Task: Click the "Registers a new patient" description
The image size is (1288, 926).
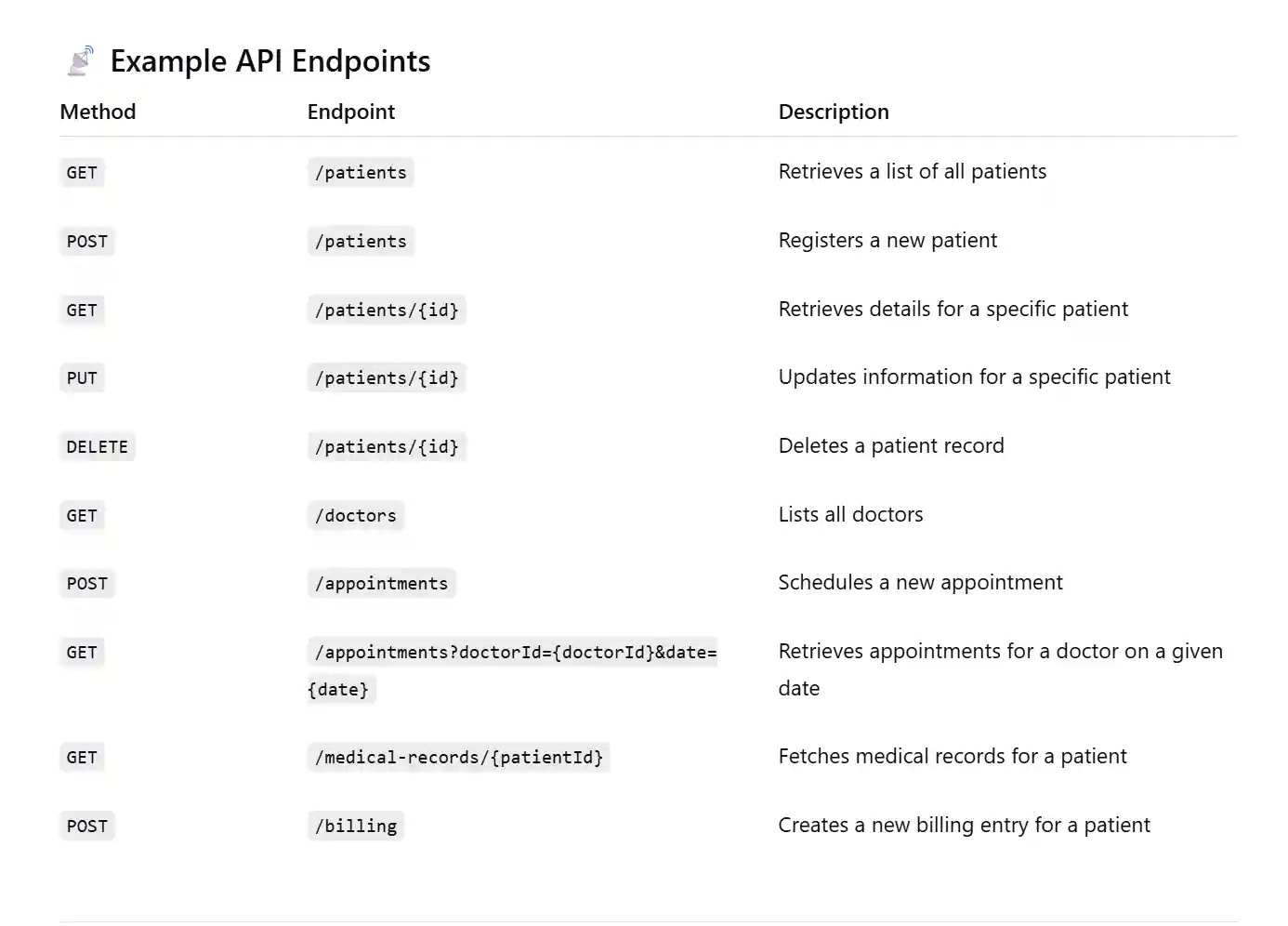Action: point(887,241)
